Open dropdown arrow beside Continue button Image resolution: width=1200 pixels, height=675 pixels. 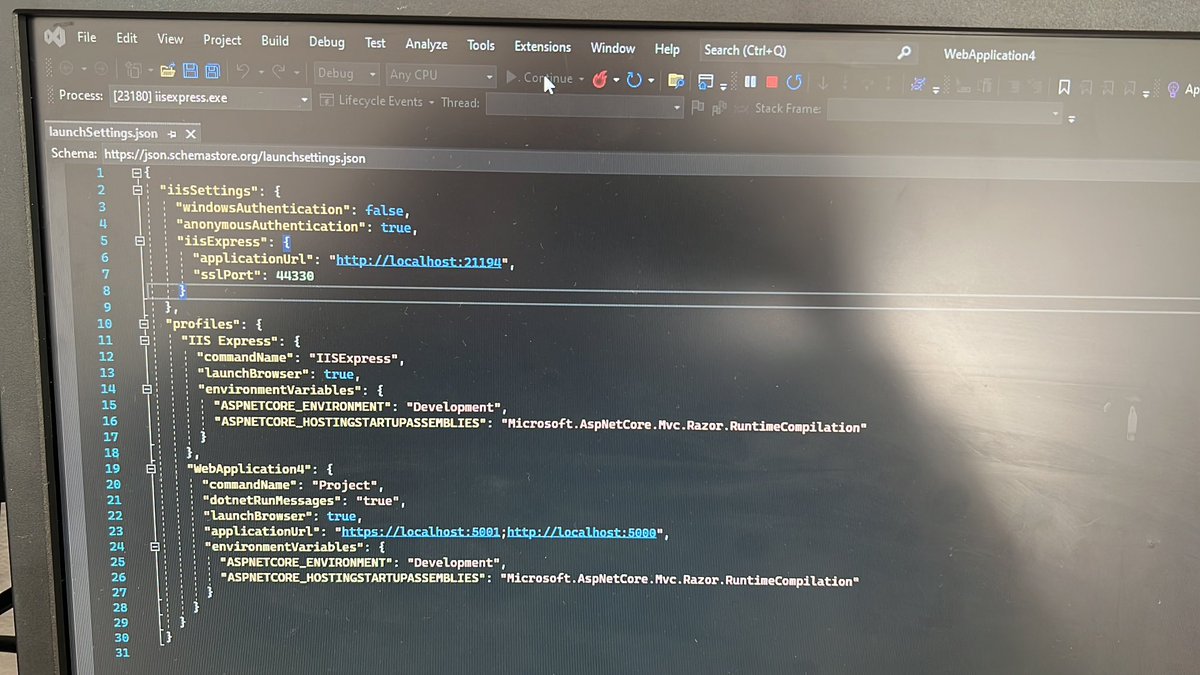pos(582,79)
